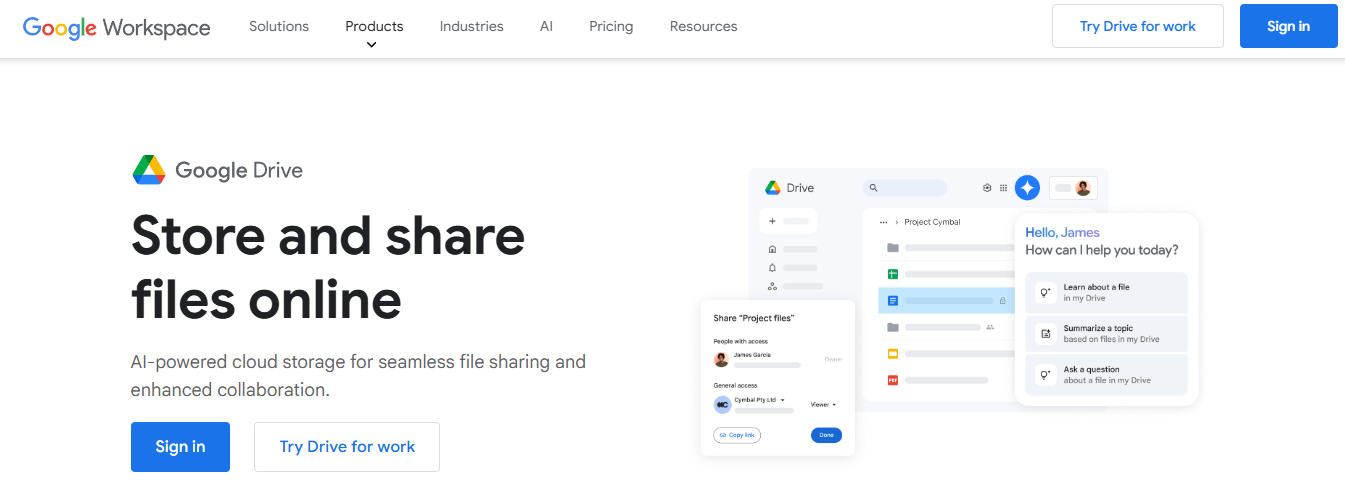Image resolution: width=1345 pixels, height=486 pixels.
Task: Go to the AI page
Action: click(546, 26)
